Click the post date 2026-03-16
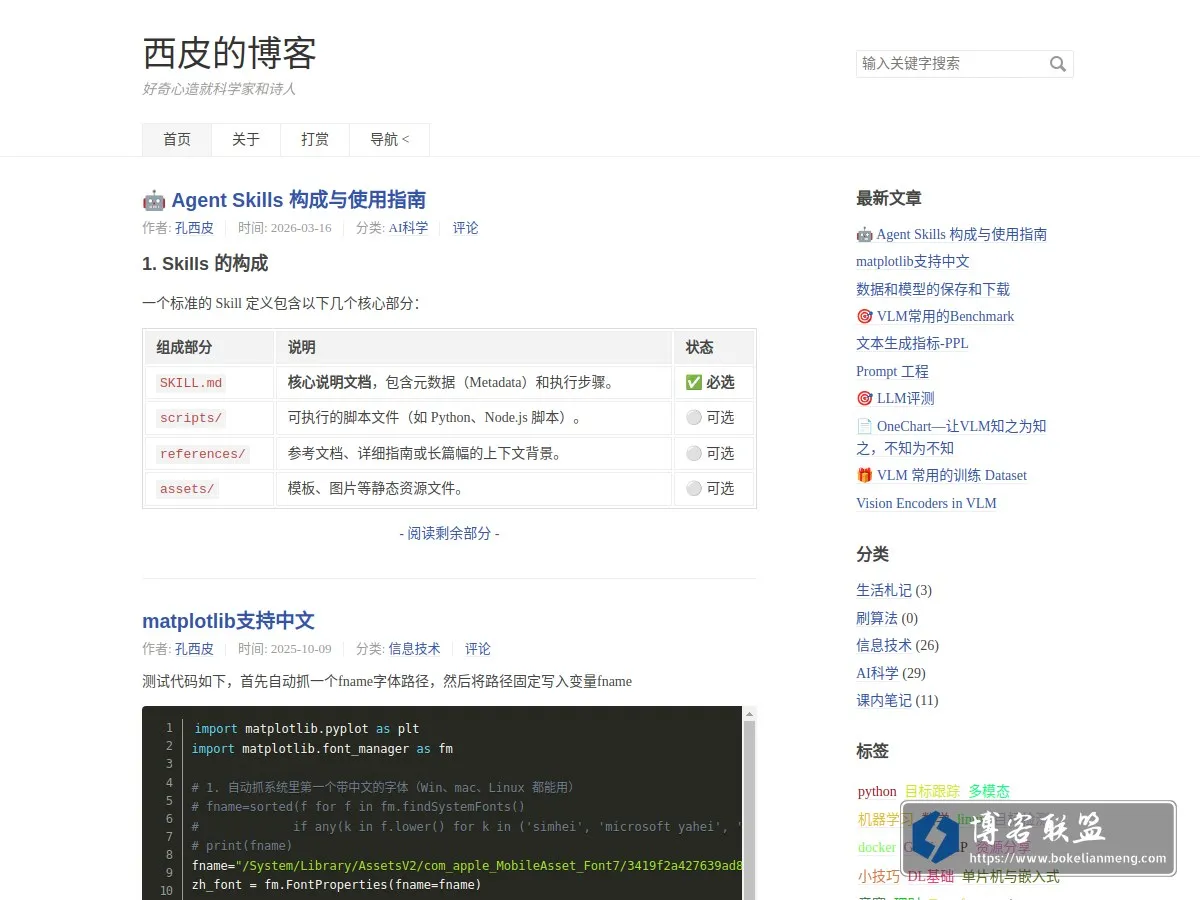Screen dimensions: 1200x900 click(301, 228)
